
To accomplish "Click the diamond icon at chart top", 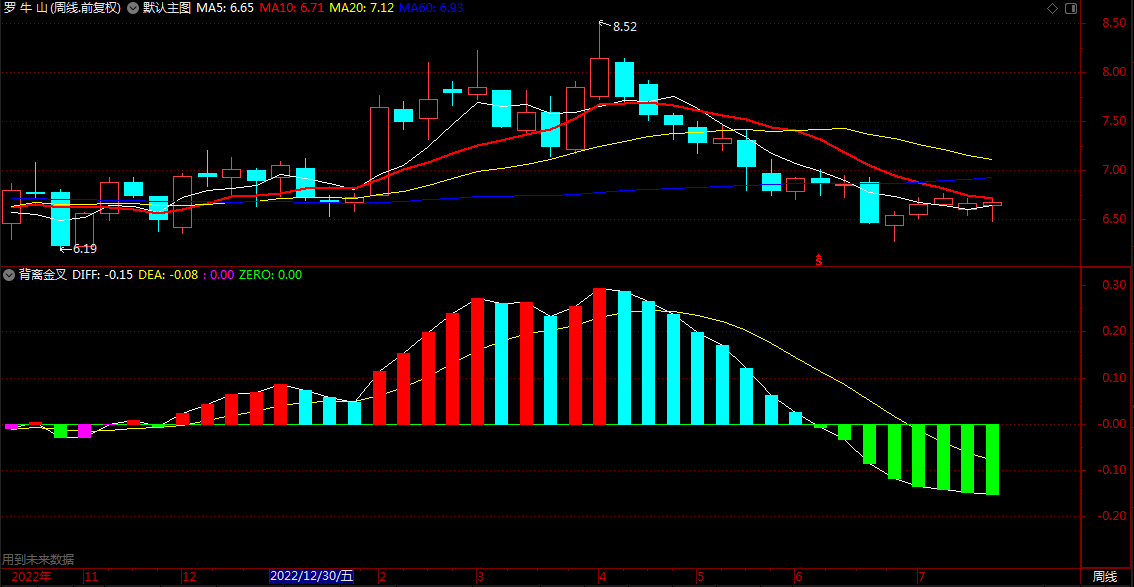I will (1052, 9).
